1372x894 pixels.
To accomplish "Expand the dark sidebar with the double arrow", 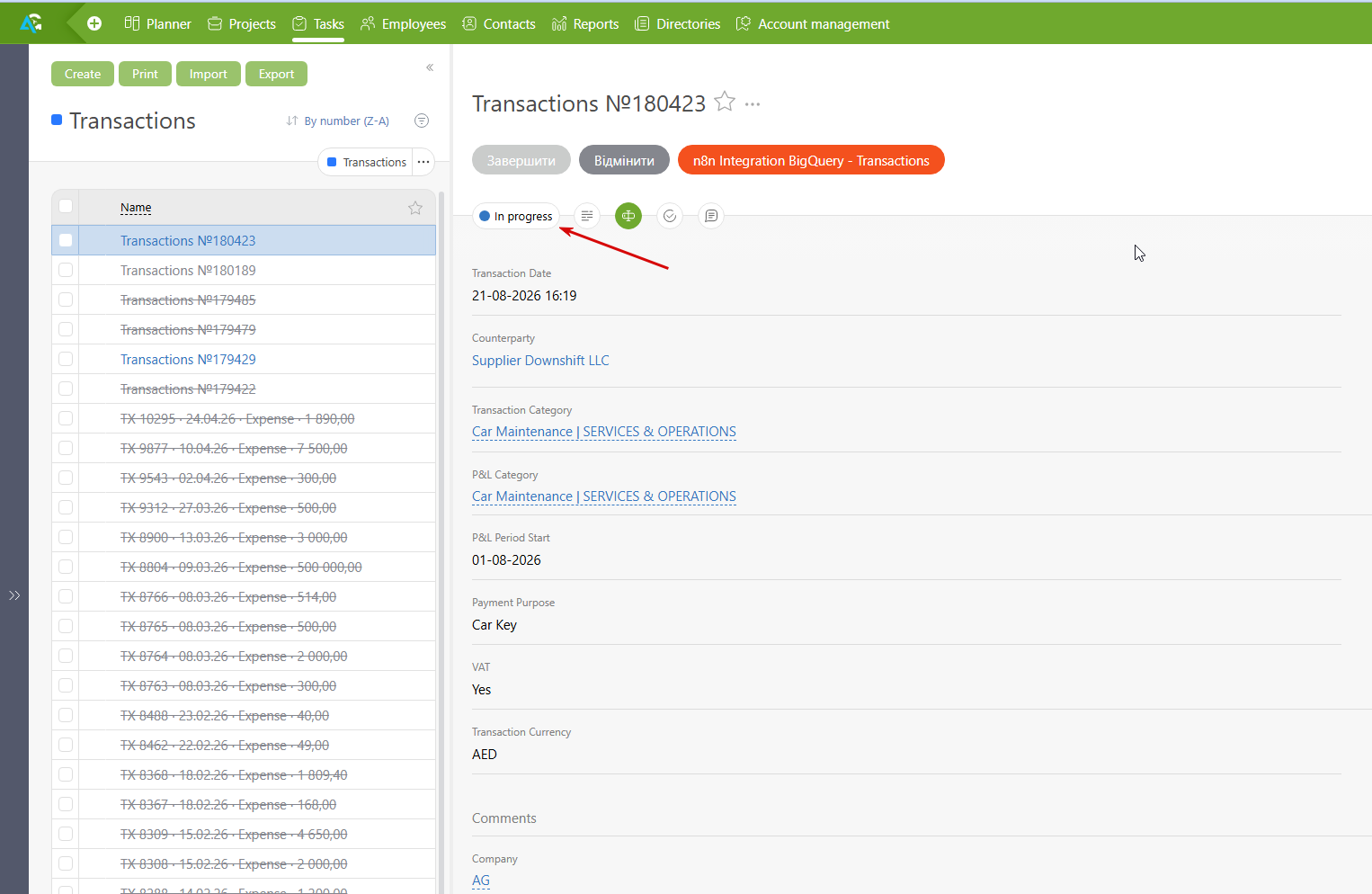I will click(14, 595).
